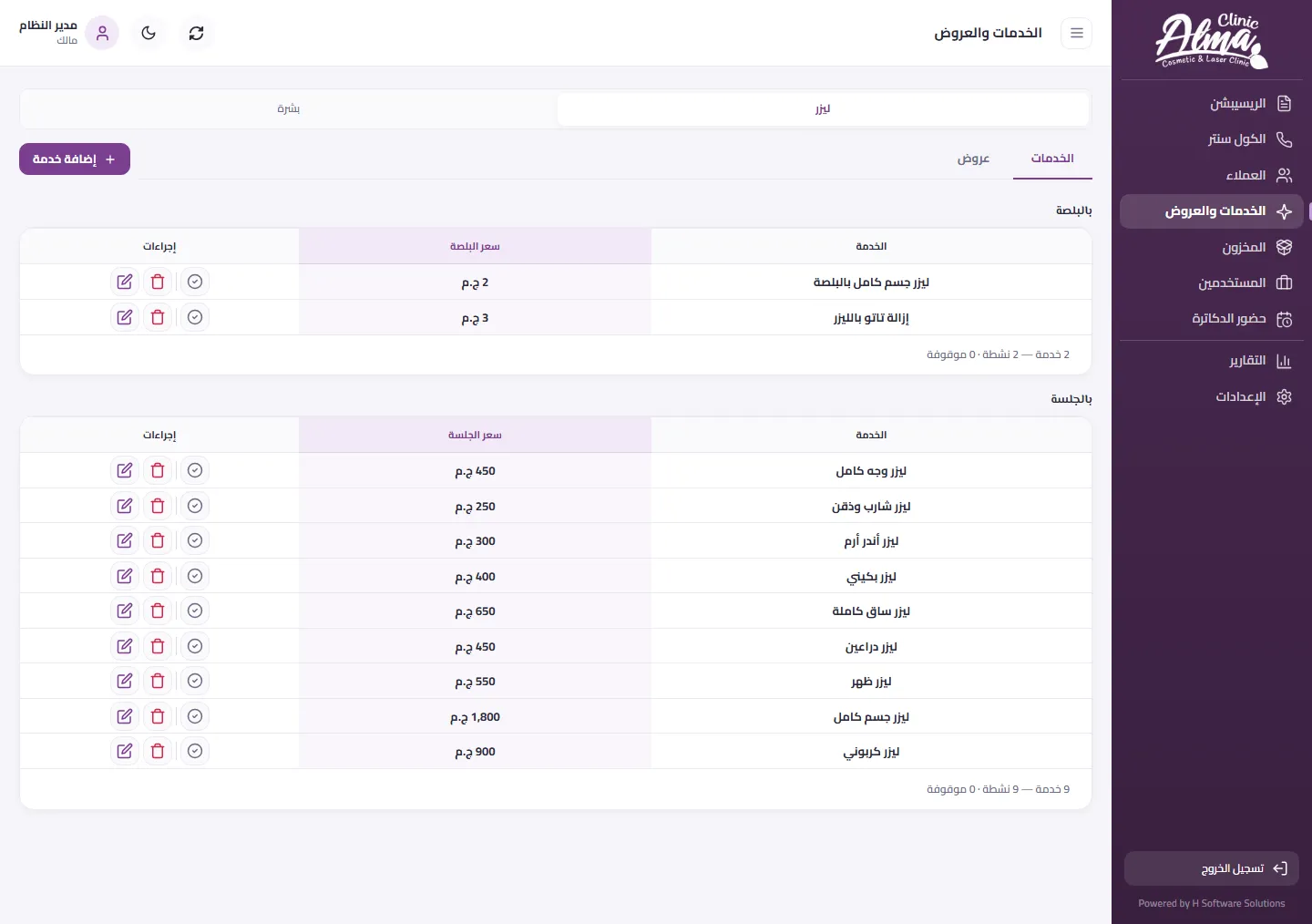The width and height of the screenshot is (1312, 924).
Task: Edit the ليزر ظهر service
Action: point(125,681)
